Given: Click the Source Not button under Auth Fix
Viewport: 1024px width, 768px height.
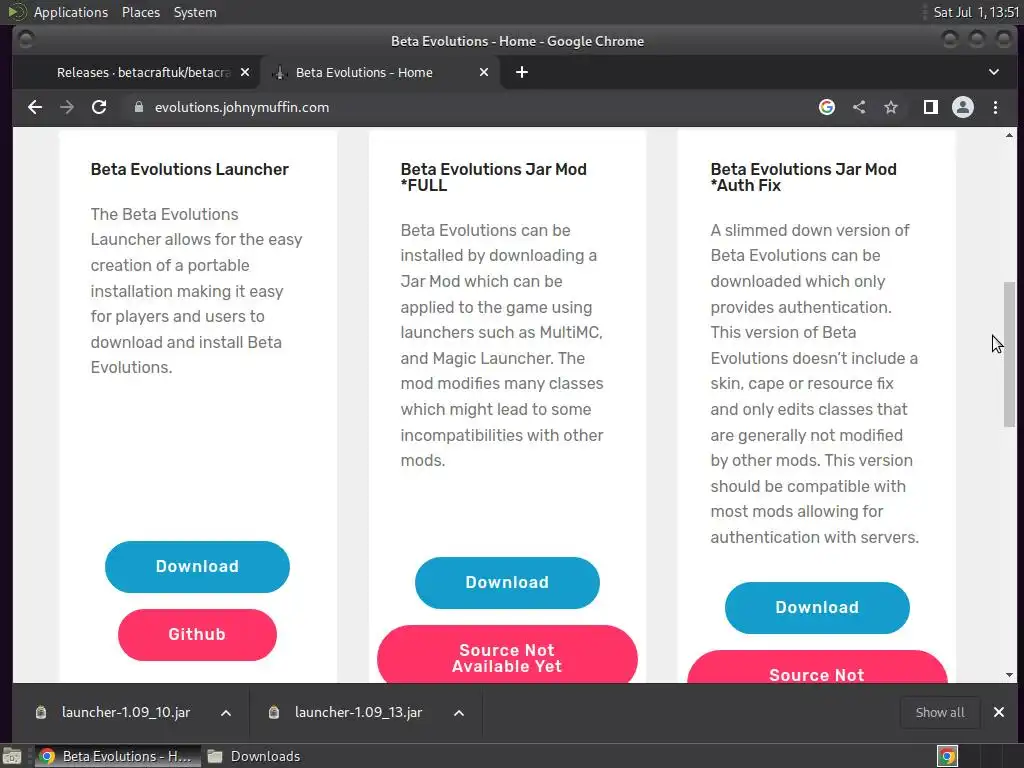Looking at the screenshot, I should 817,668.
